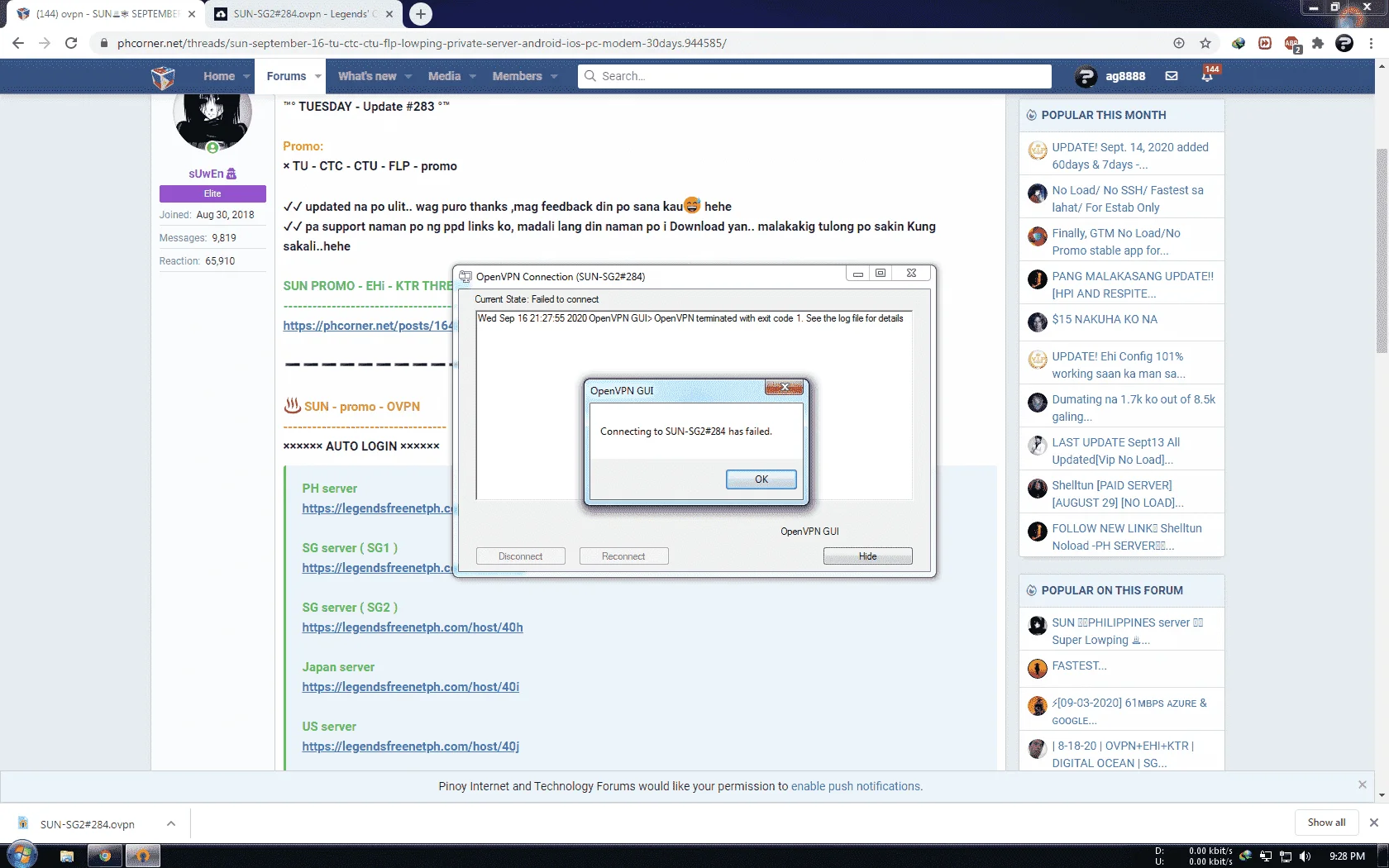Click the enable push notifications link
Viewport: 1389px width, 868px height.
857,786
